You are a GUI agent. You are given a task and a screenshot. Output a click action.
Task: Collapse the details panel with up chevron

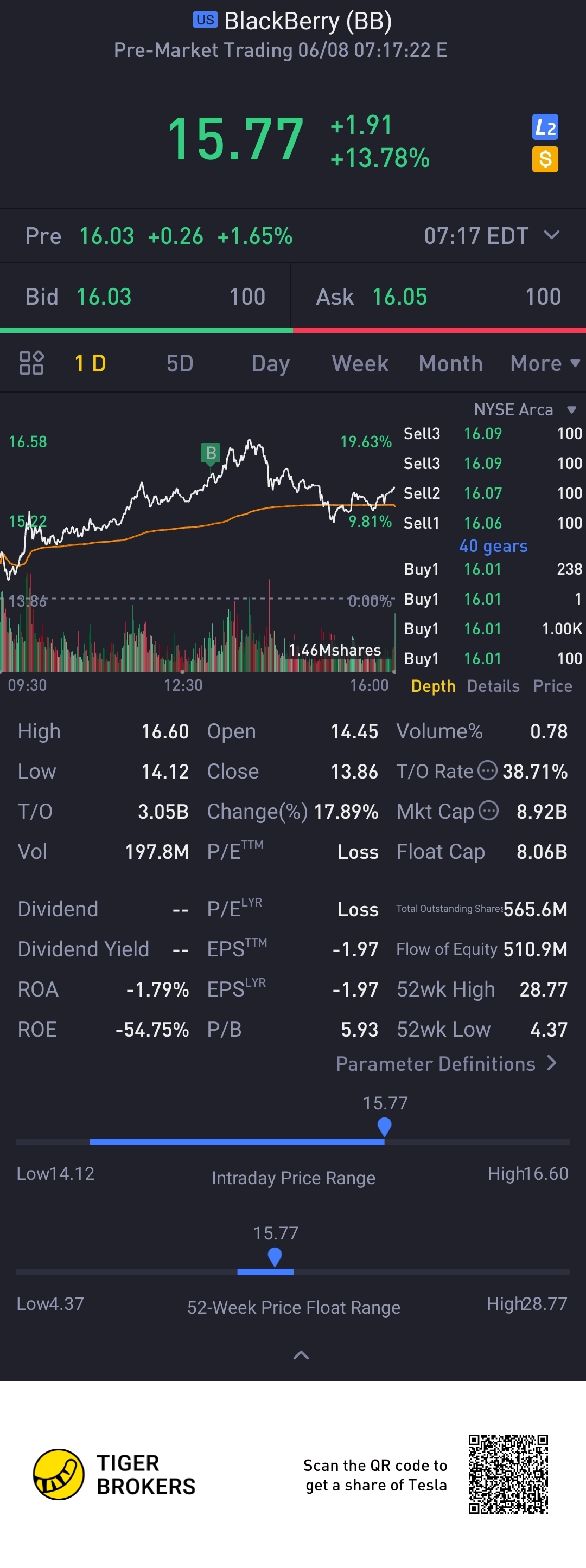click(301, 1355)
